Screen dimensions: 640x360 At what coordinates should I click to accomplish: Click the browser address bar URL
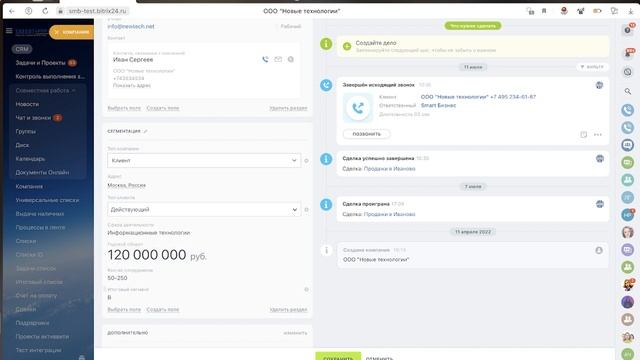coord(97,11)
